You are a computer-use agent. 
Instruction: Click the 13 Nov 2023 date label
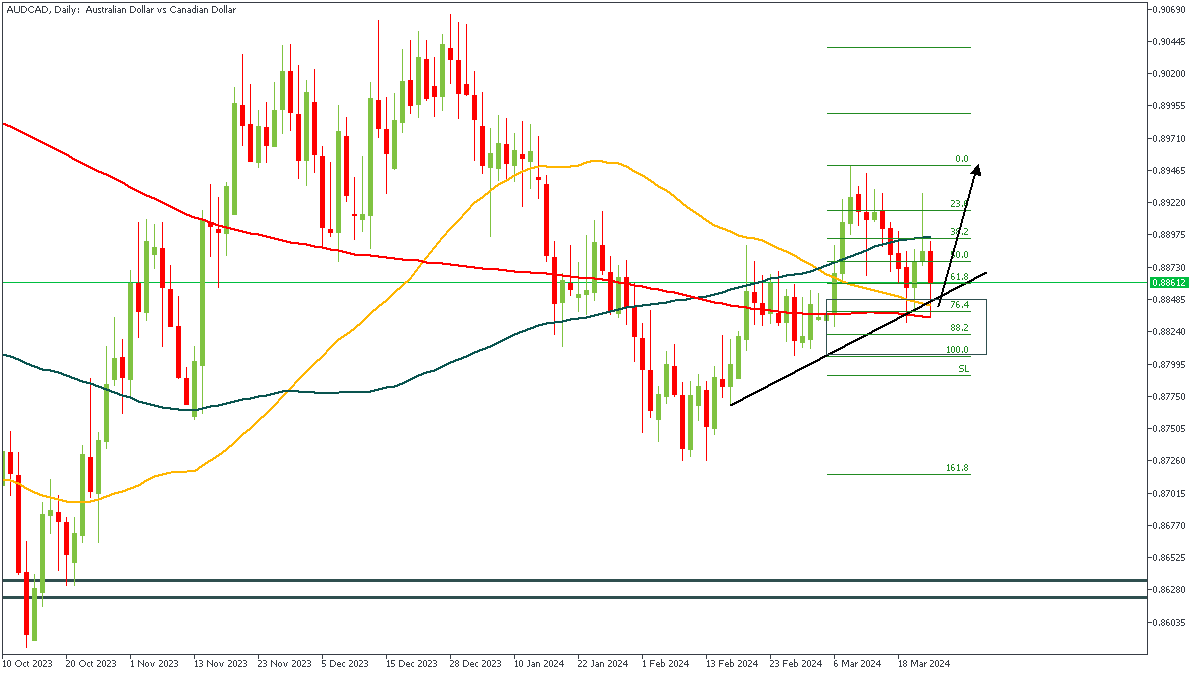219,663
